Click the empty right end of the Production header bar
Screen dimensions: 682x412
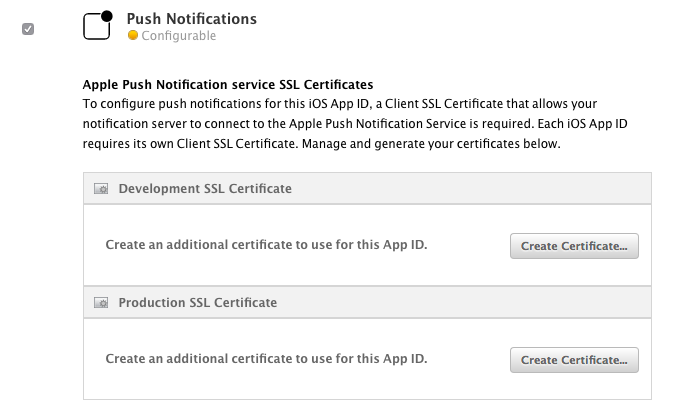click(x=600, y=302)
